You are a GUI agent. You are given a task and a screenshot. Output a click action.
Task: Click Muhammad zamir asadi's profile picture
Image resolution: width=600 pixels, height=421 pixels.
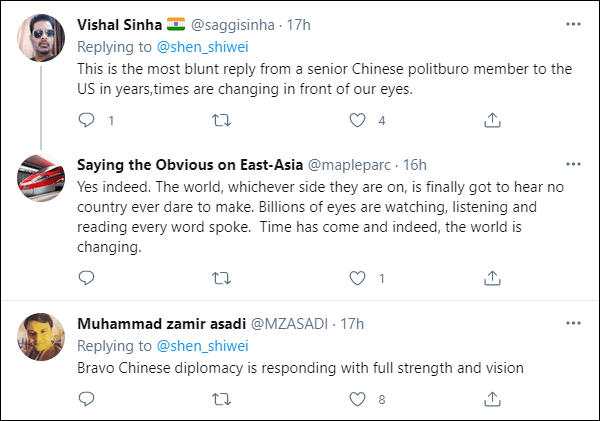(42, 339)
